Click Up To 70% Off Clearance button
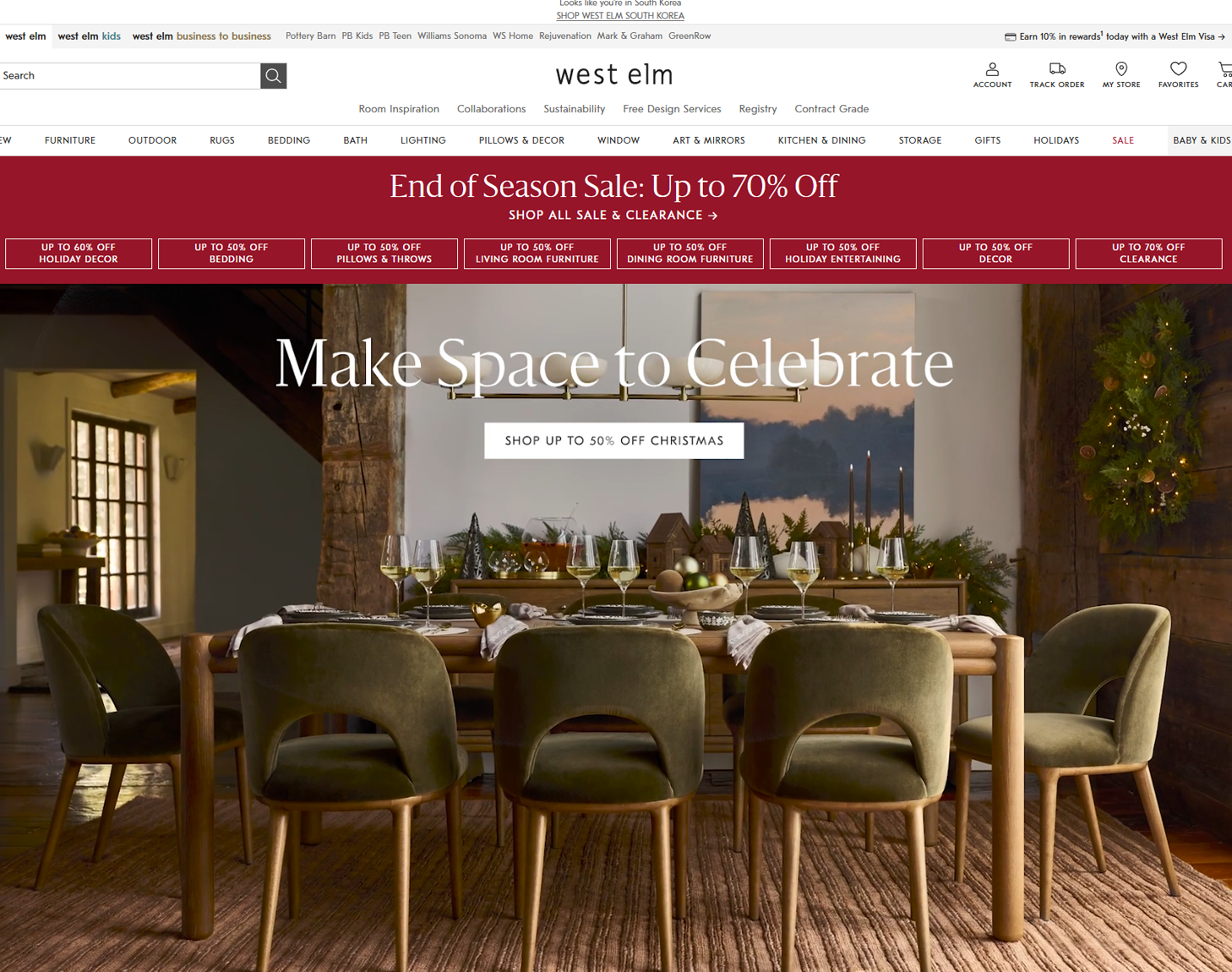This screenshot has width=1232, height=972. pos(1148,254)
